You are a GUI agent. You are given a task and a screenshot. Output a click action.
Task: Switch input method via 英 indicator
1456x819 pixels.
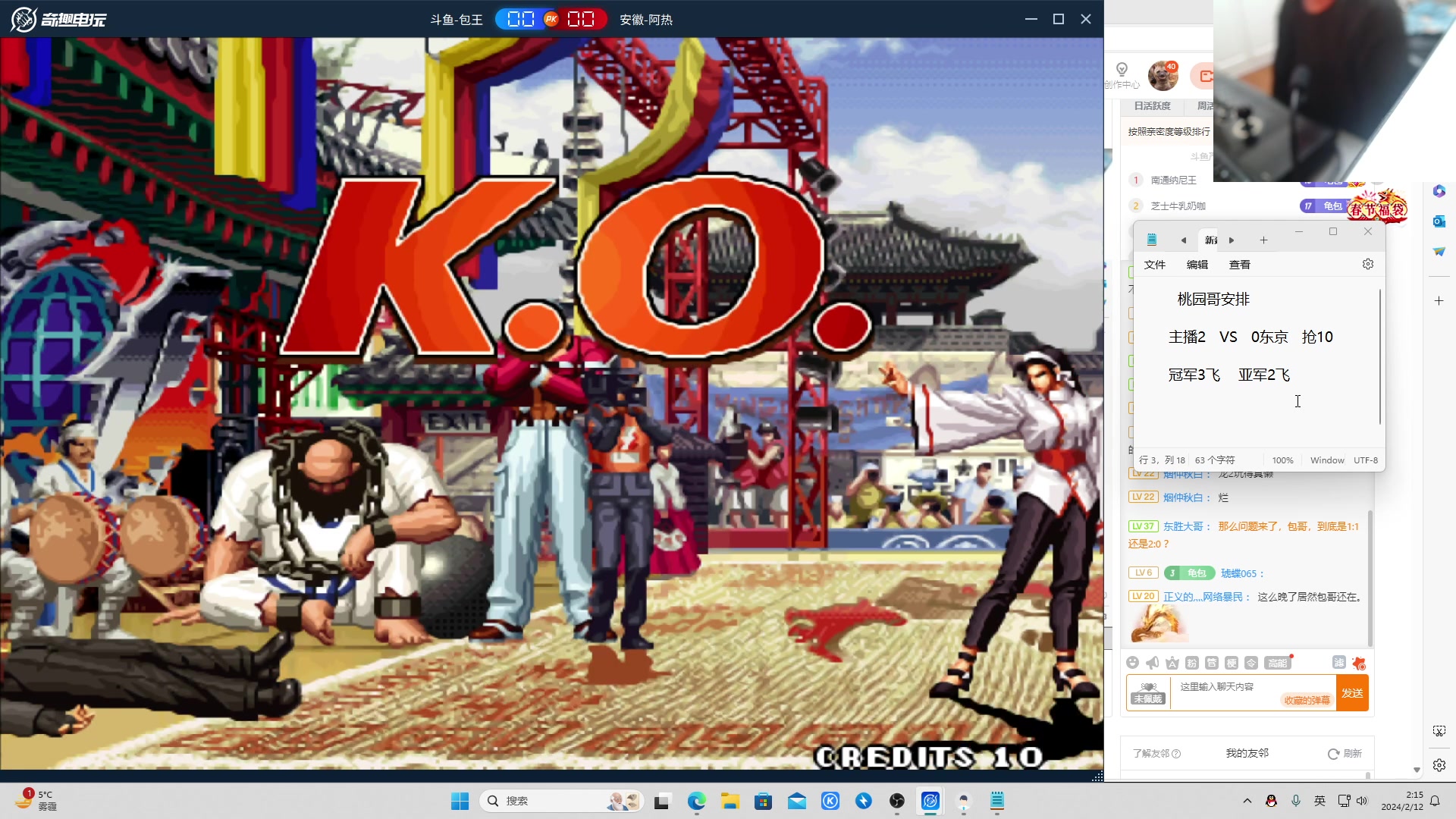1320,801
